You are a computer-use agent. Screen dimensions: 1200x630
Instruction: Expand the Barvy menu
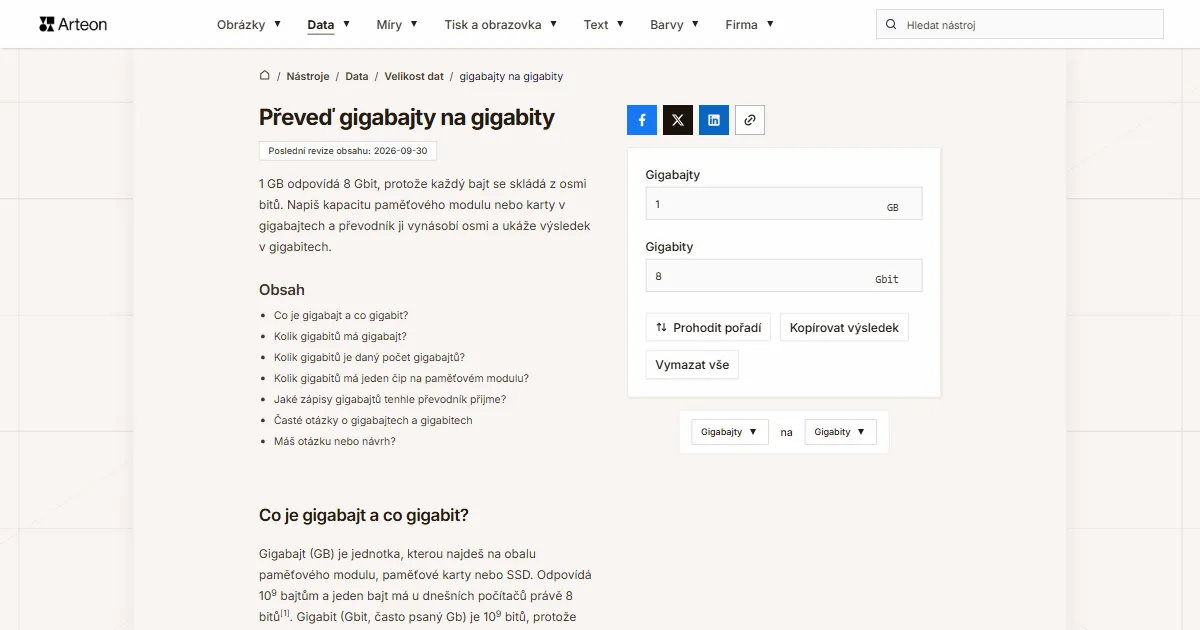click(675, 24)
